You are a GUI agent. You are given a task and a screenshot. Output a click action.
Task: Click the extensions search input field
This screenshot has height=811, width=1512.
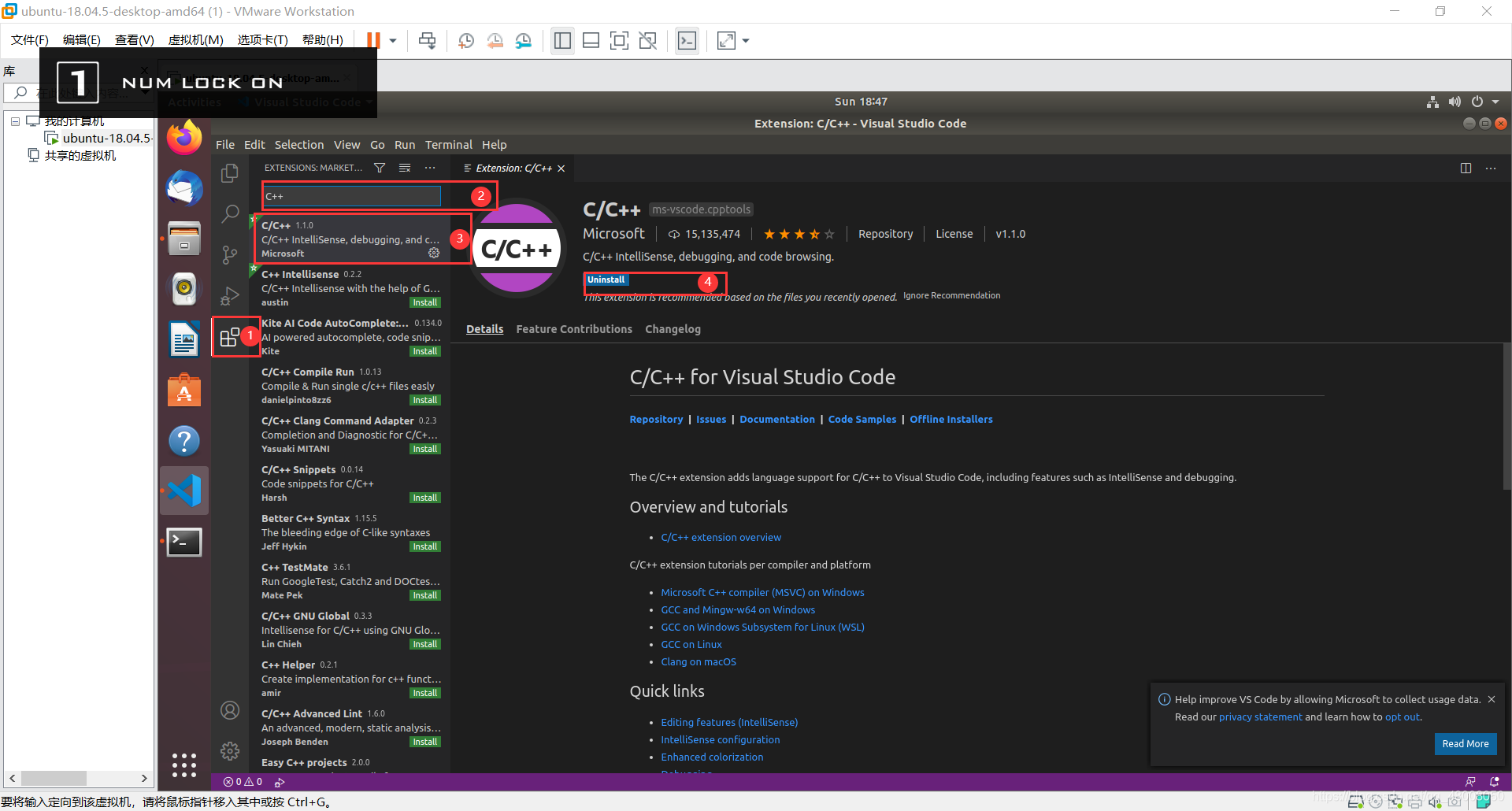click(x=352, y=196)
